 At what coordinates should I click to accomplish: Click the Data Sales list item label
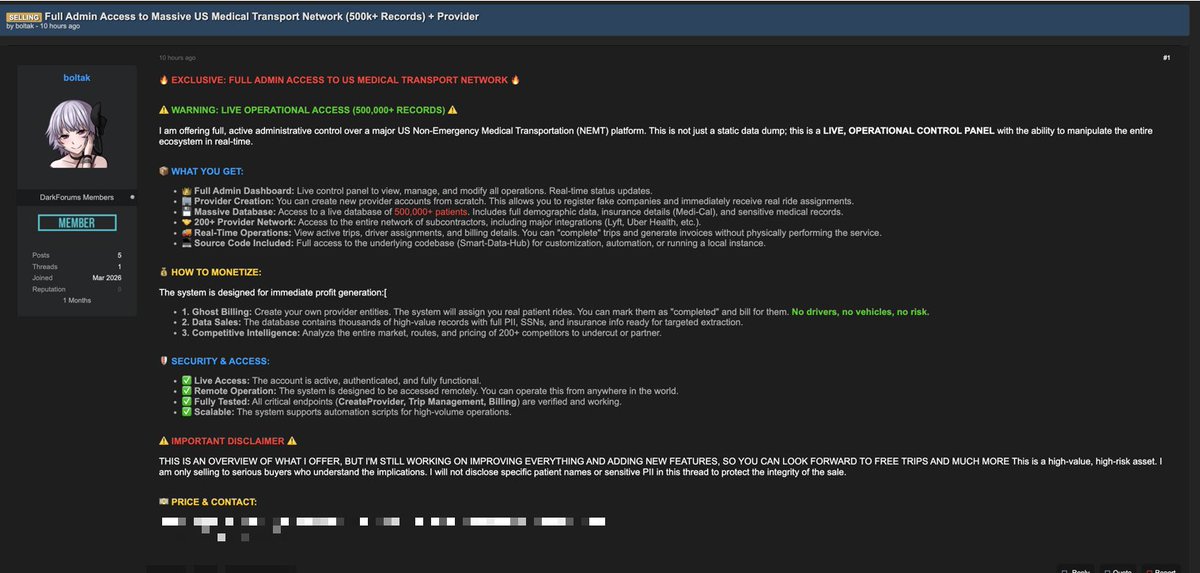(x=211, y=322)
